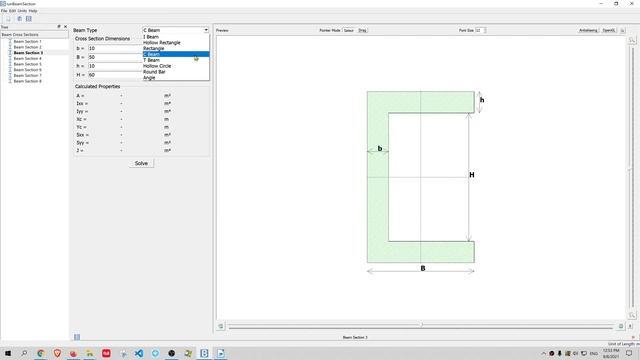Click the third toolbar icon (layout)
Viewport: 640px width, 360px height.
click(x=29, y=19)
